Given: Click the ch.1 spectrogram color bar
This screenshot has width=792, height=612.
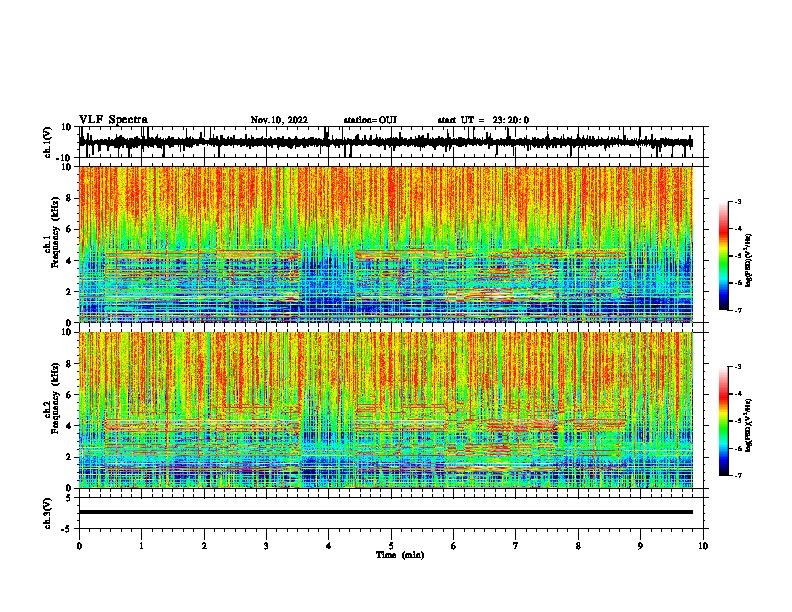Looking at the screenshot, I should 724,256.
